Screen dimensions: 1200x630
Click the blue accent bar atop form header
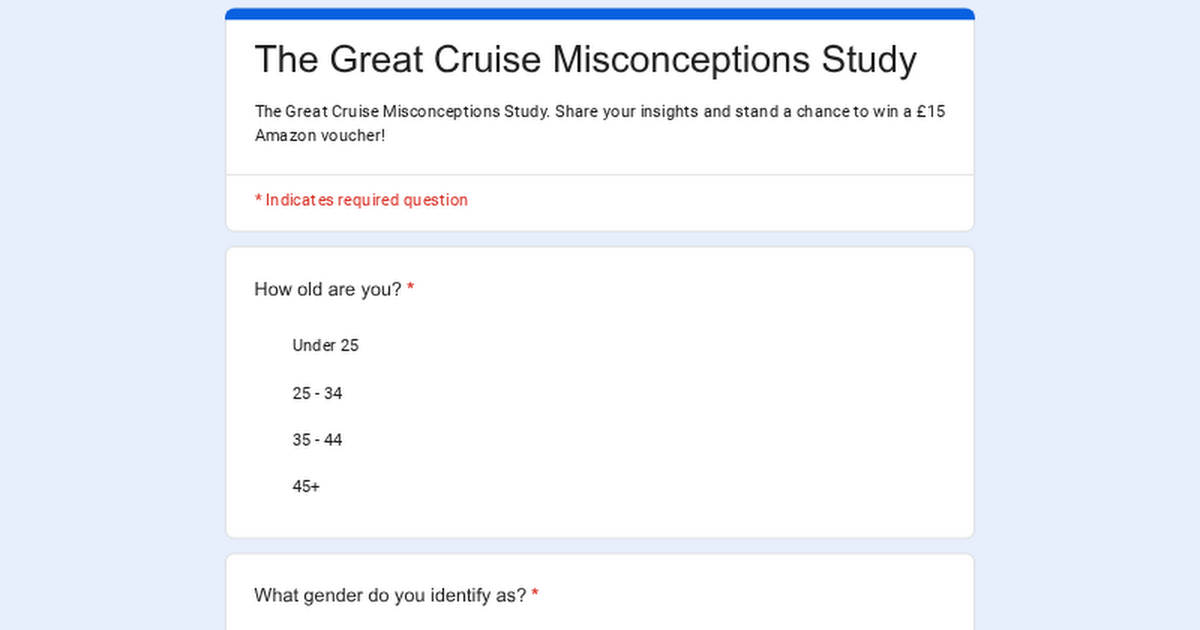[x=600, y=14]
